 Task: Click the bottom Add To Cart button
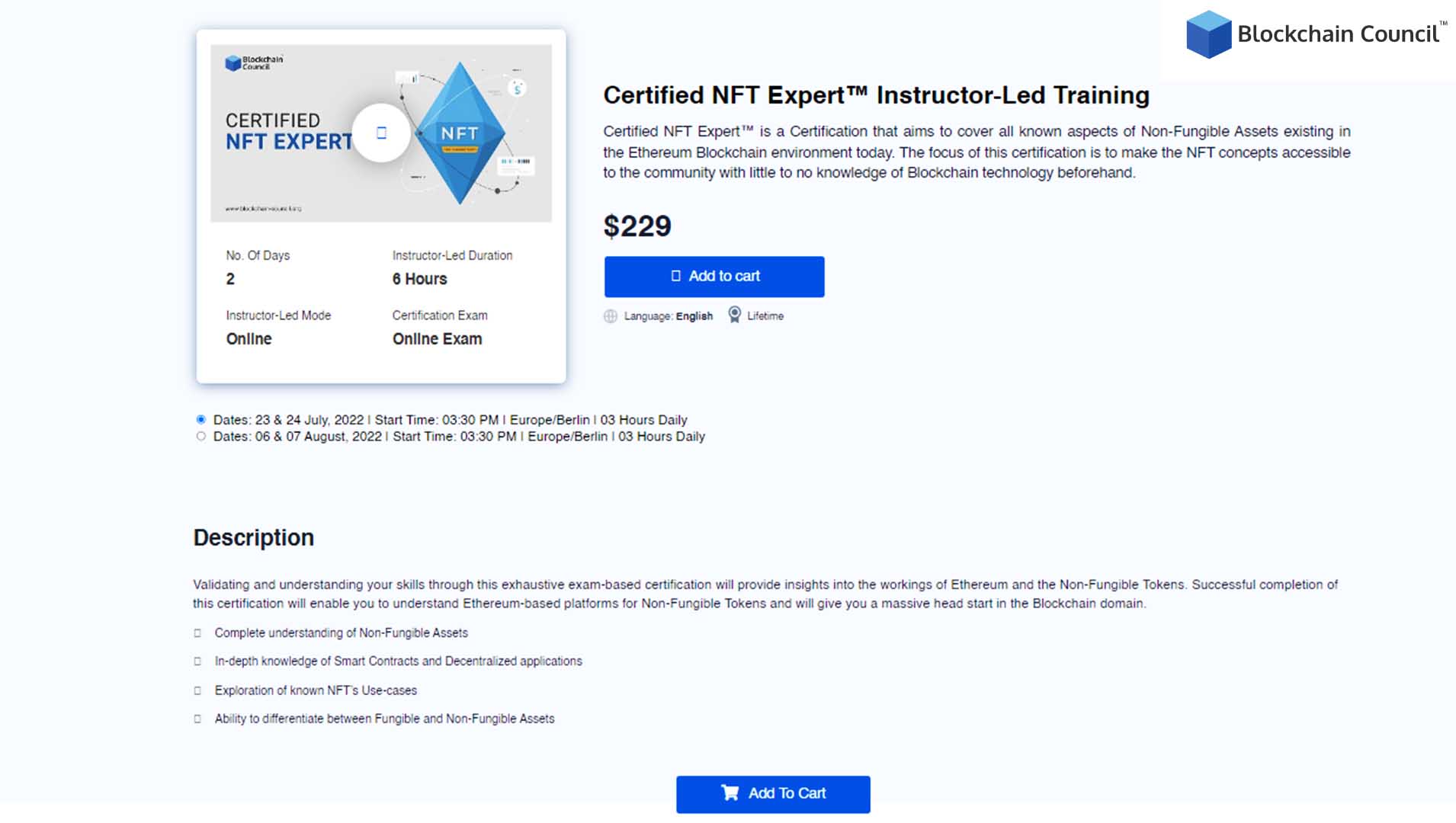tap(773, 793)
